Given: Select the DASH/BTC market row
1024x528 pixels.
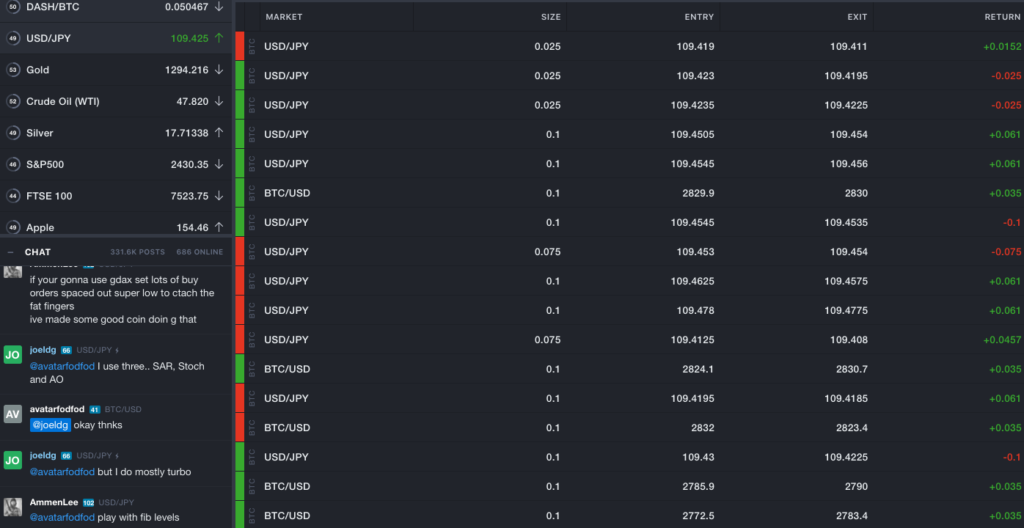Looking at the screenshot, I should pyautogui.click(x=116, y=9).
